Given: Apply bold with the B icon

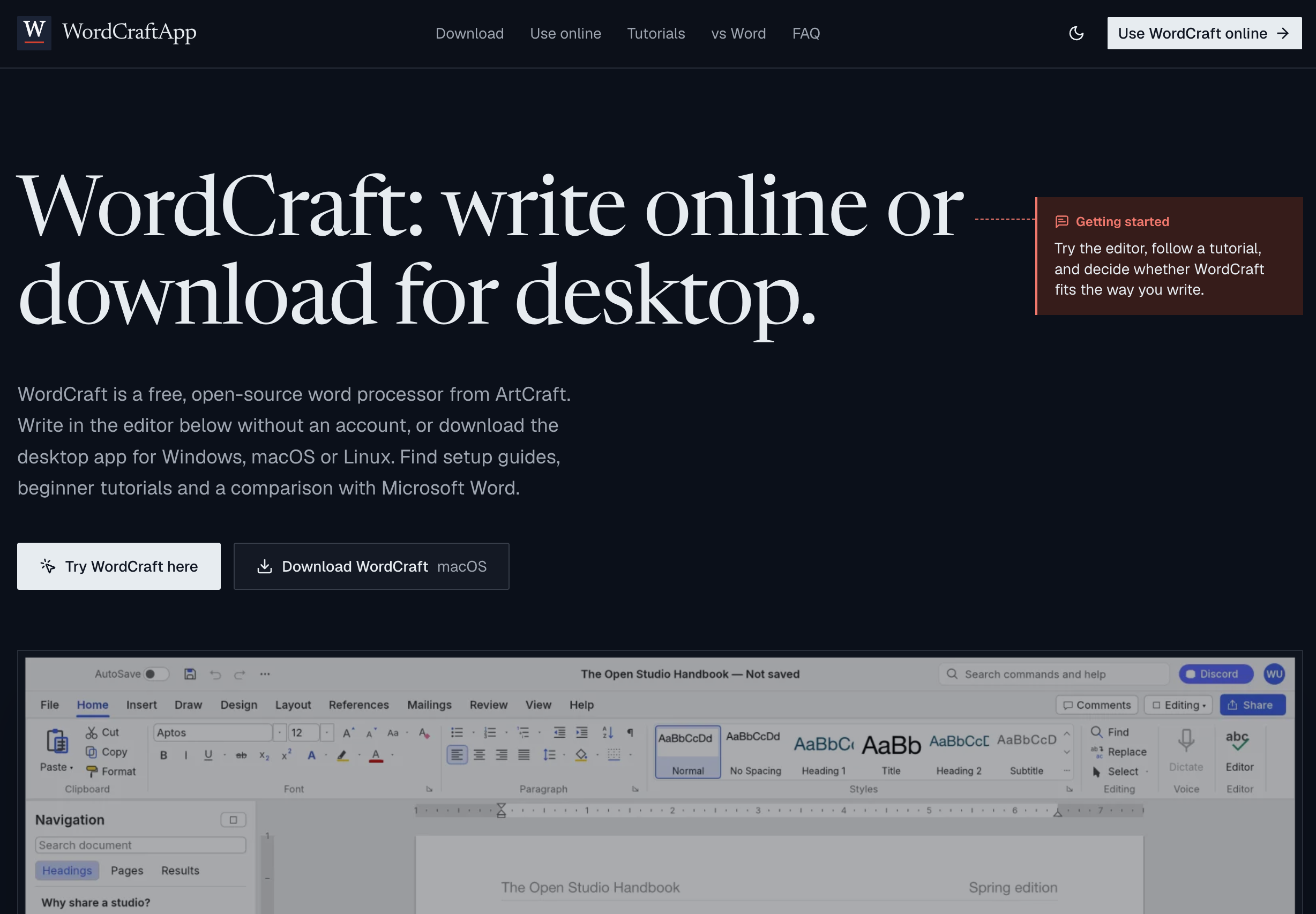Looking at the screenshot, I should tap(164, 755).
